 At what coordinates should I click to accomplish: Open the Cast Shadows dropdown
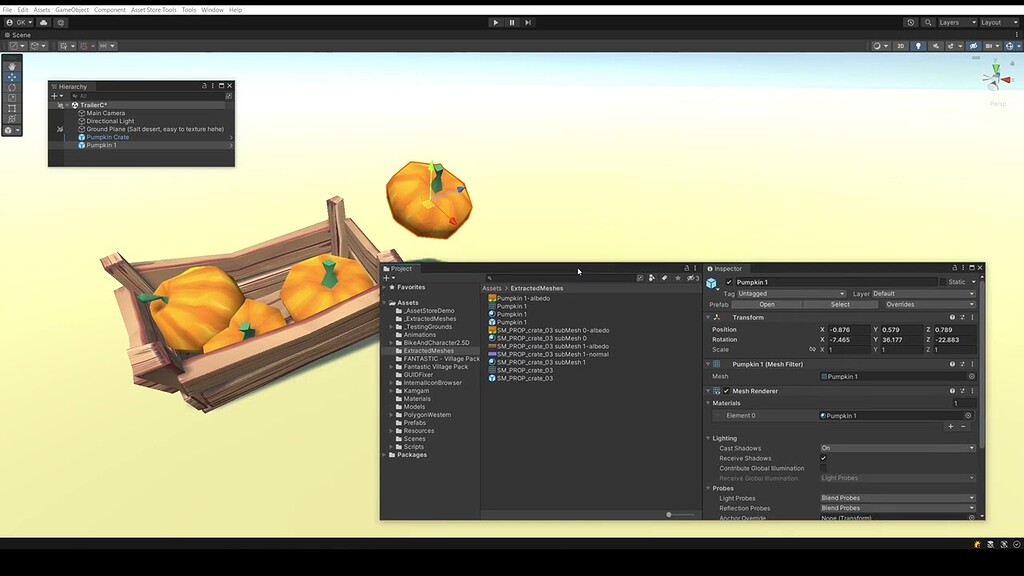[x=897, y=447]
